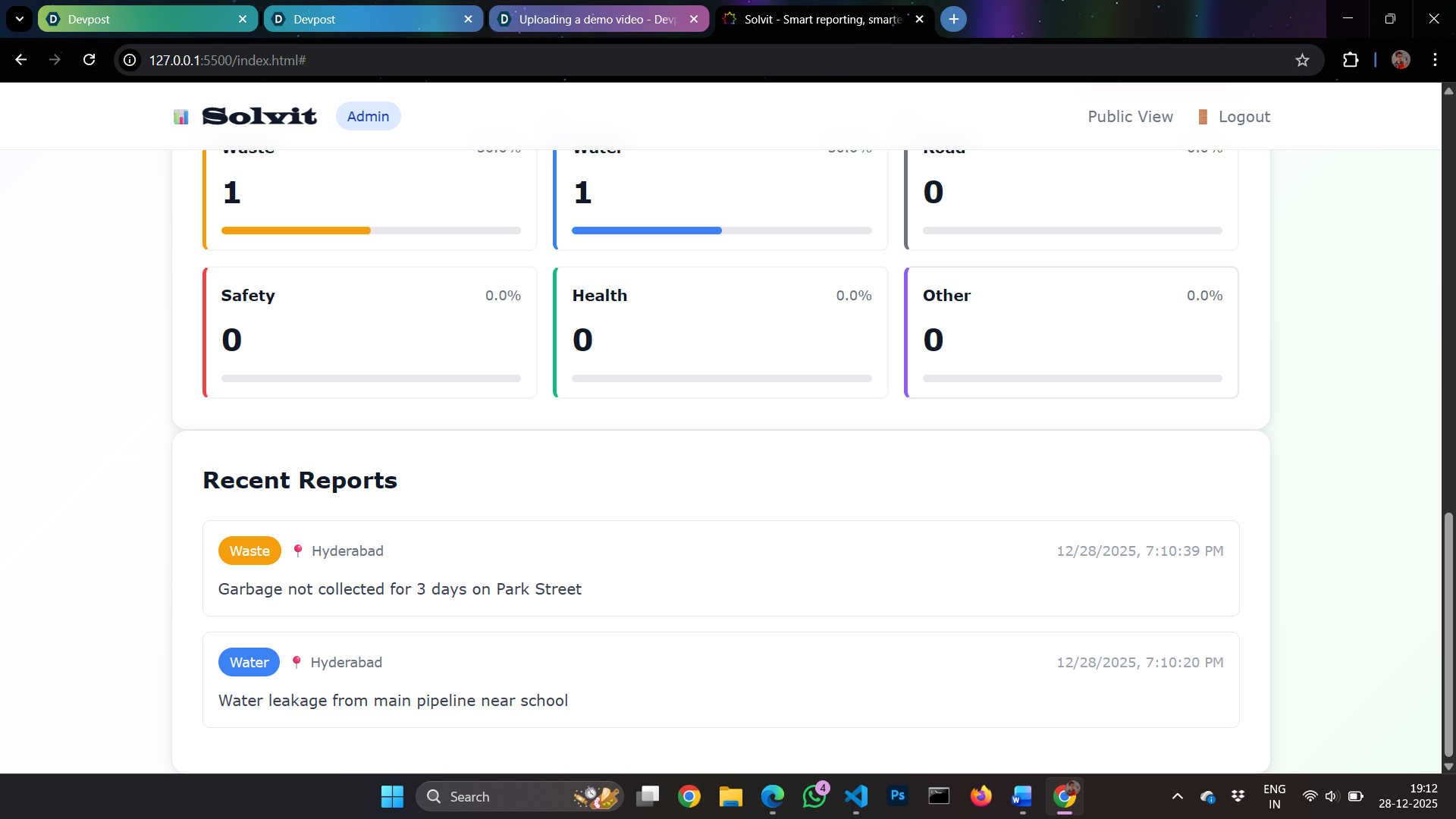The height and width of the screenshot is (819, 1456).
Task: Close the Uploading a demo video tab
Action: [694, 19]
